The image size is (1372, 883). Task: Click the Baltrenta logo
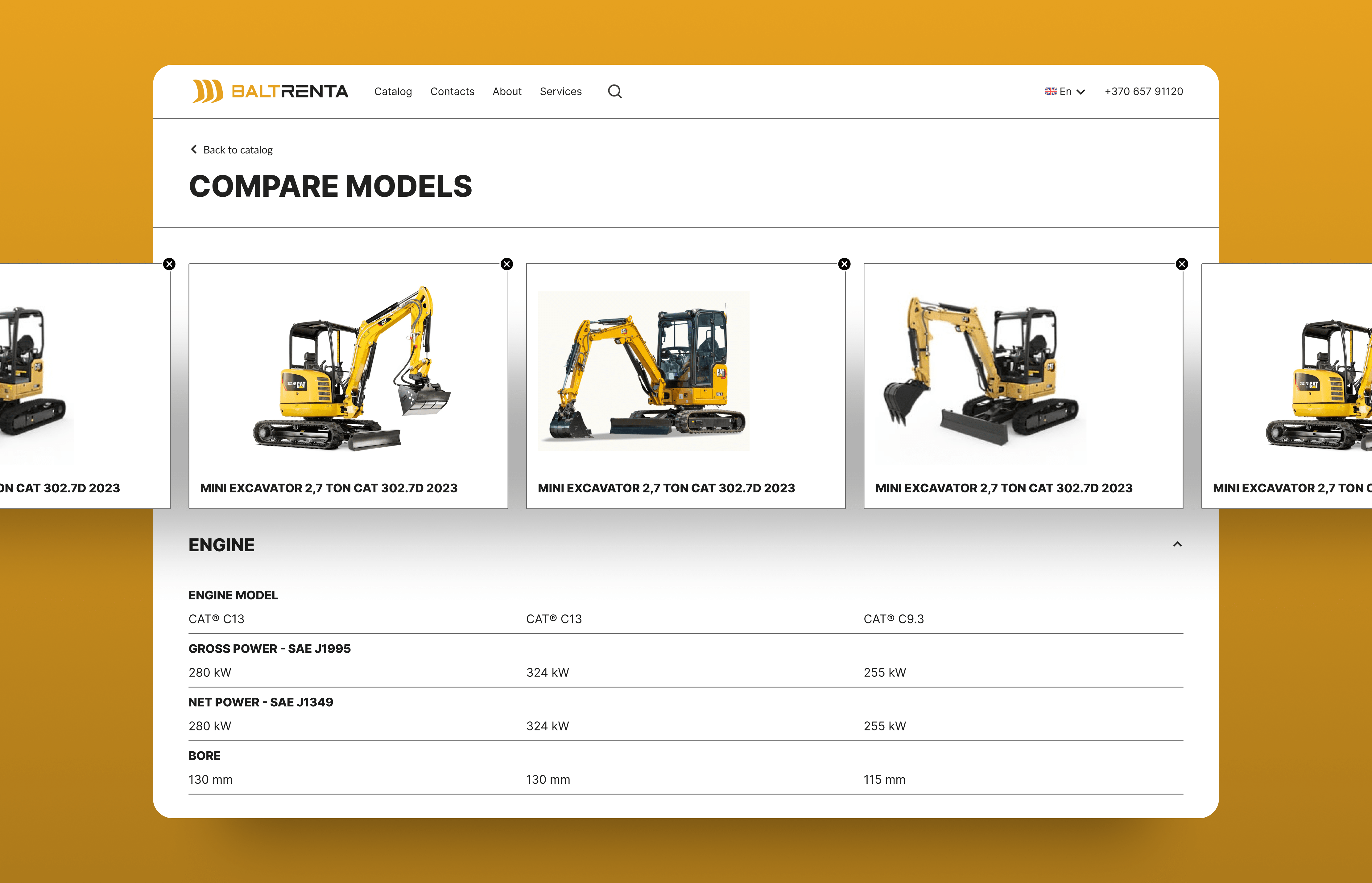coord(270,91)
